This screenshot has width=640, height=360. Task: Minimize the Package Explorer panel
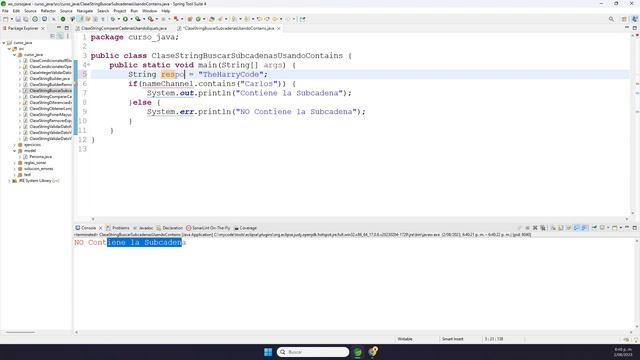(59, 28)
